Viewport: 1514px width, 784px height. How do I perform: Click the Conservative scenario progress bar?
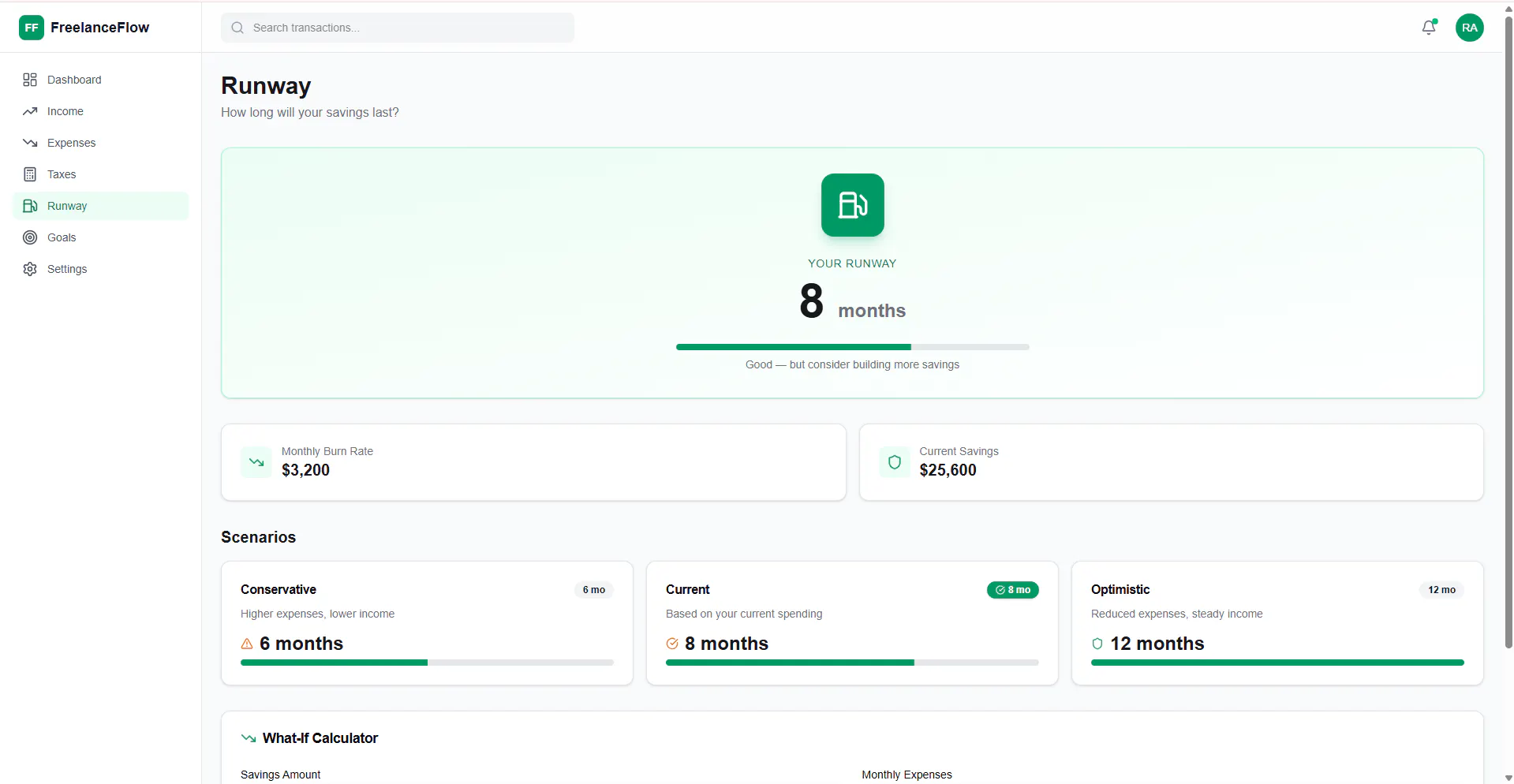pyautogui.click(x=427, y=663)
